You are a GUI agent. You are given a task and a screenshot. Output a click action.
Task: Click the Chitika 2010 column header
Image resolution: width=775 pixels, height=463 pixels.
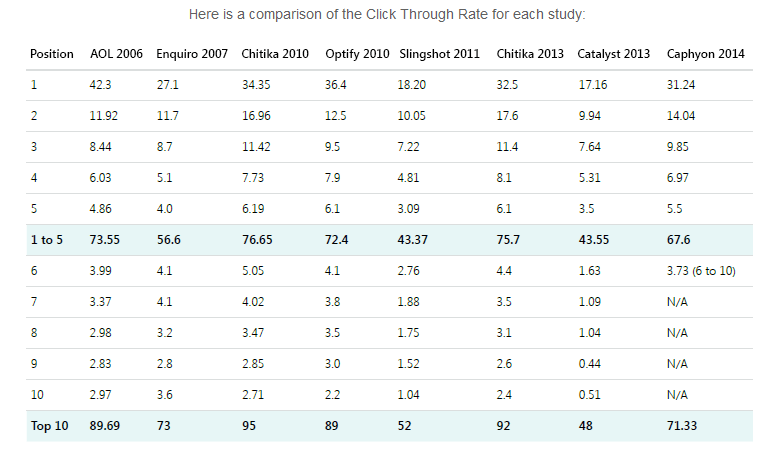(x=275, y=53)
